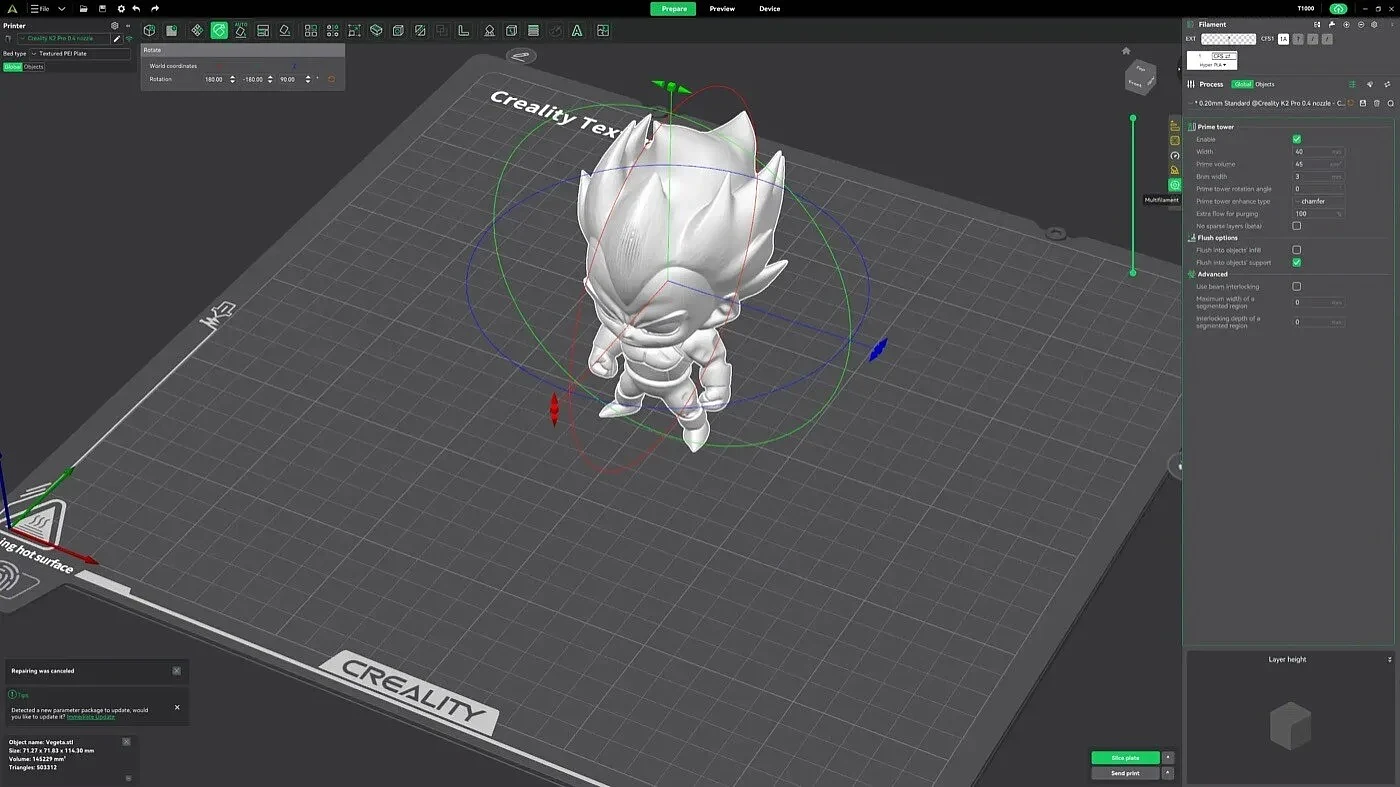
Task: Expand the Send print options arrow
Action: point(1168,773)
